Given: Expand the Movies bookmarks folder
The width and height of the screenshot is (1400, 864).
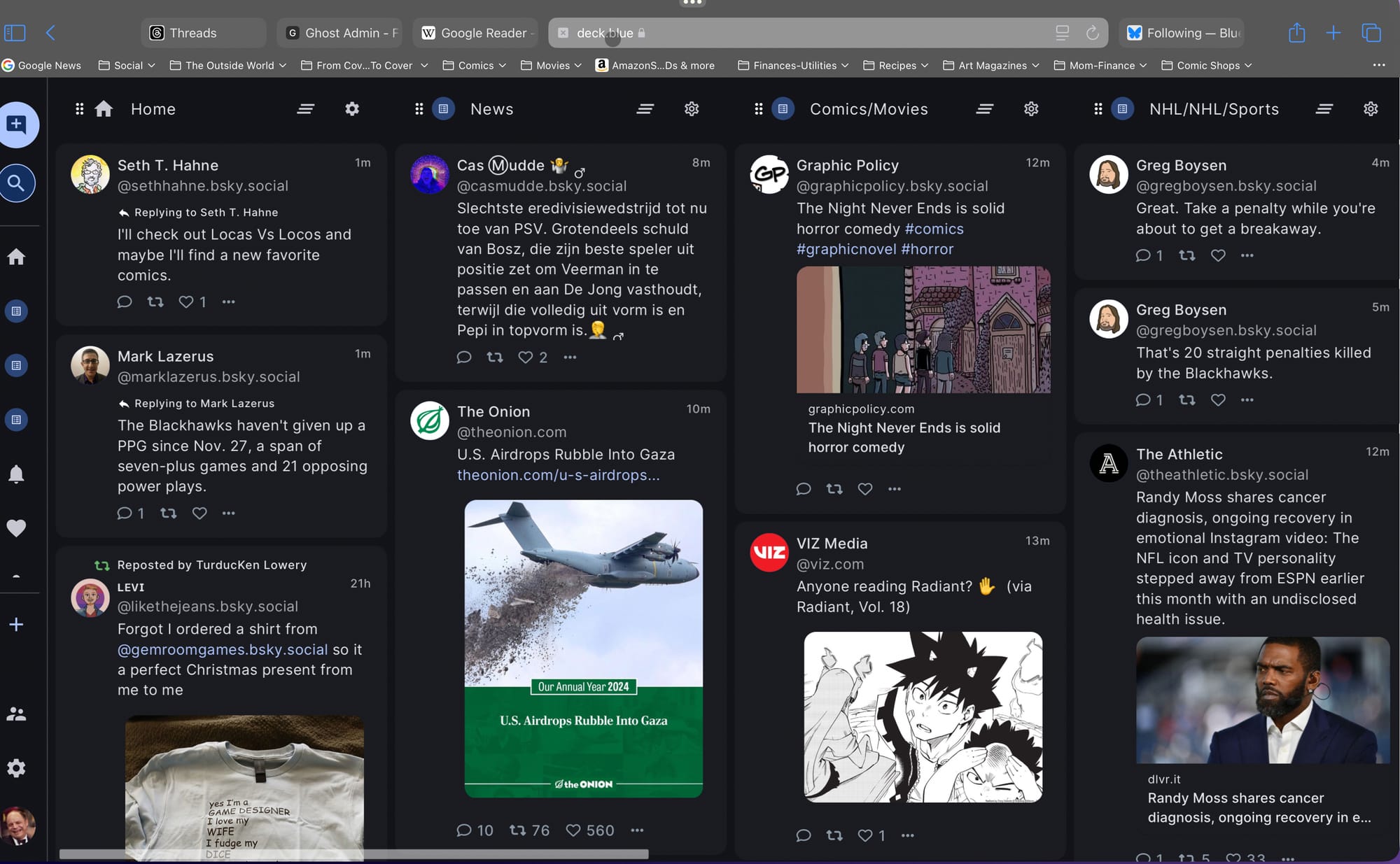Looking at the screenshot, I should pyautogui.click(x=551, y=65).
